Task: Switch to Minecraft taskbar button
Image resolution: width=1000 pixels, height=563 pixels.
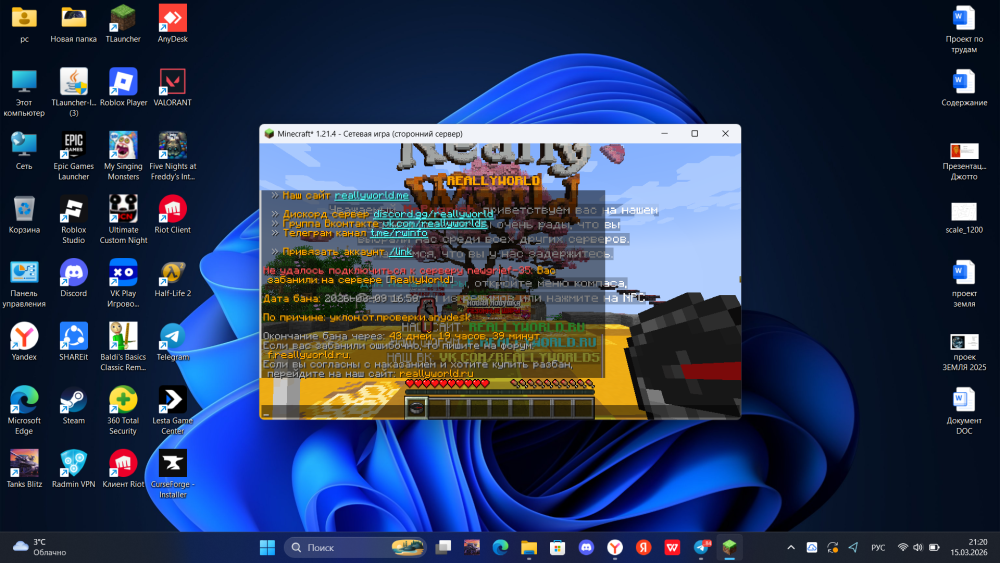Action: [x=730, y=547]
